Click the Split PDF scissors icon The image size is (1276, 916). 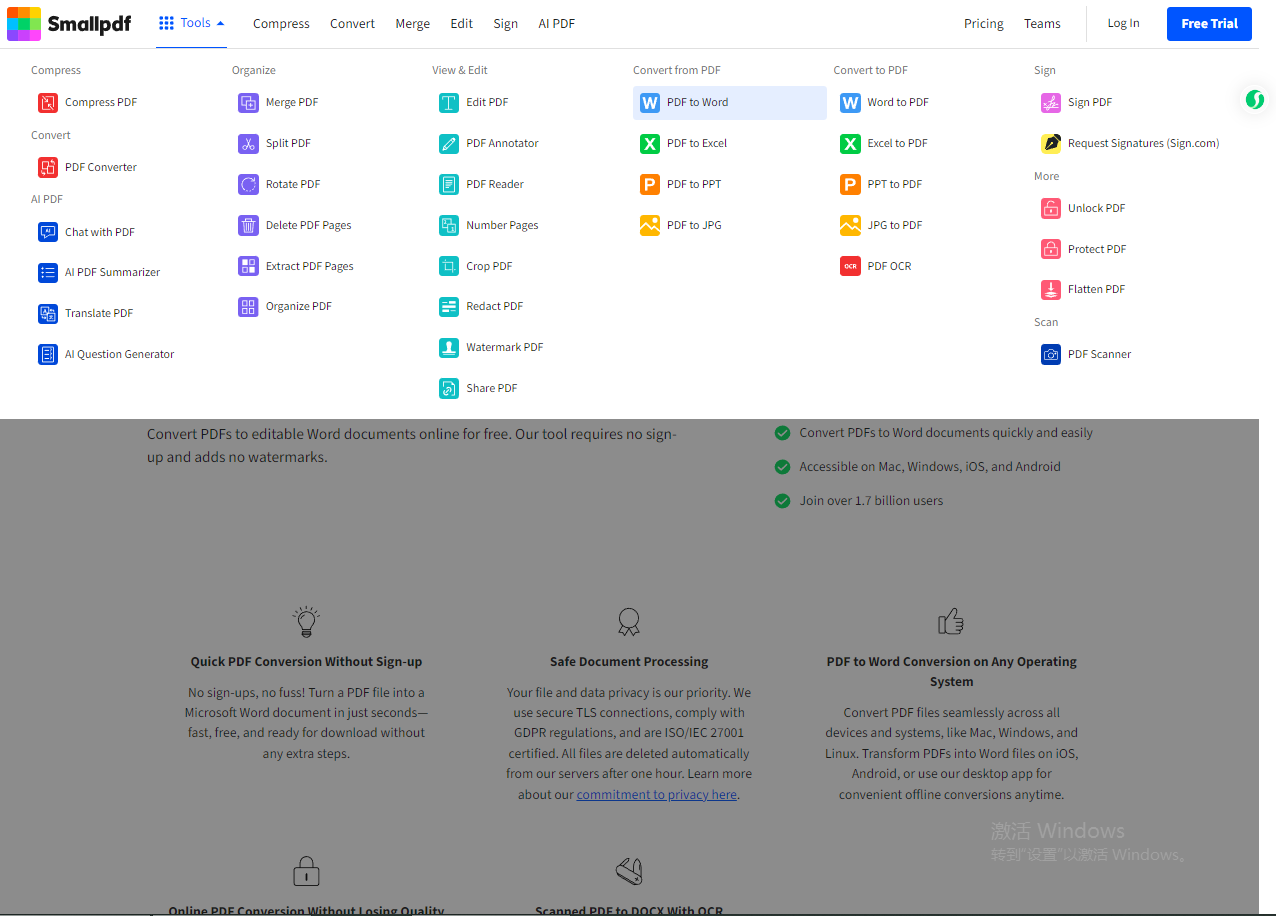click(x=248, y=144)
